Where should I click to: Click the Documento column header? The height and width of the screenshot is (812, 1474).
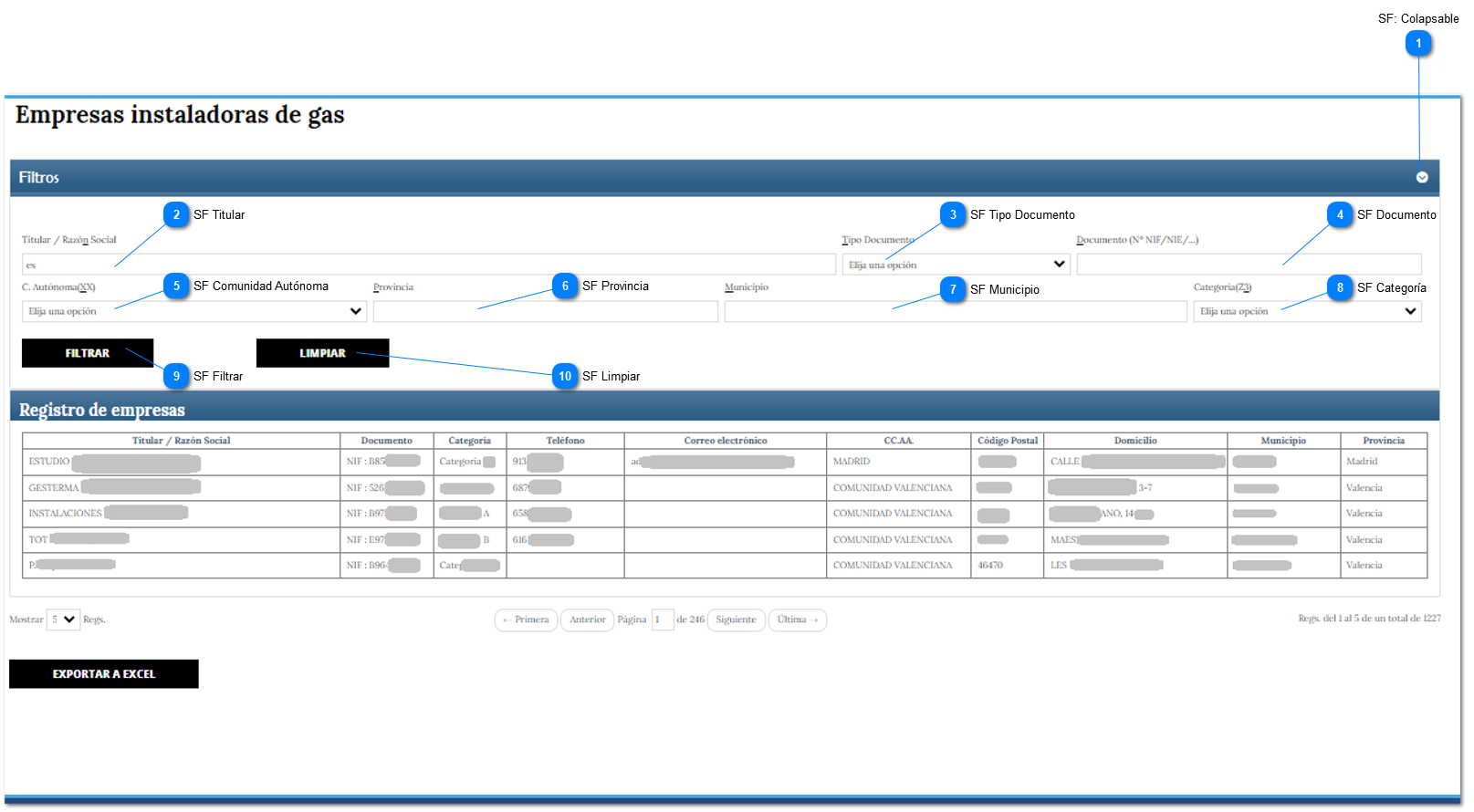[x=387, y=441]
